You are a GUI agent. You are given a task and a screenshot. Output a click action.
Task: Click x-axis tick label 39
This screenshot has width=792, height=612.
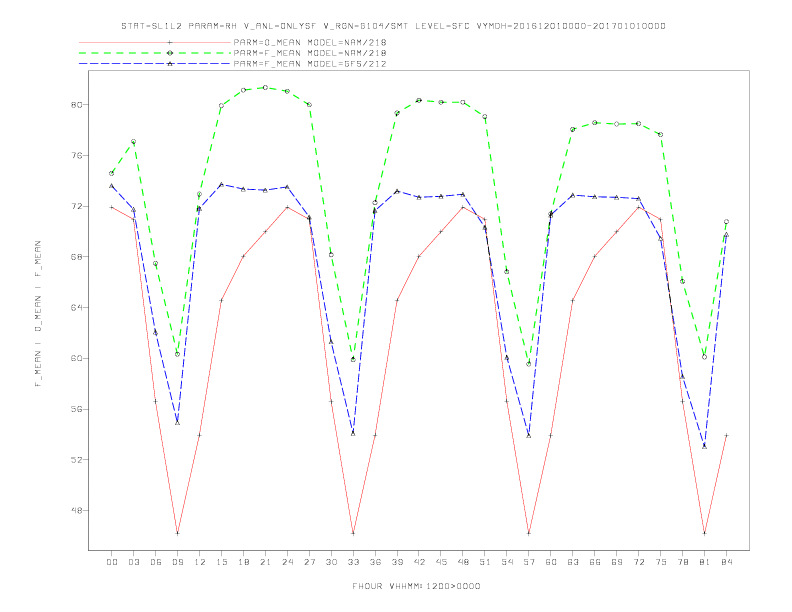(397, 562)
